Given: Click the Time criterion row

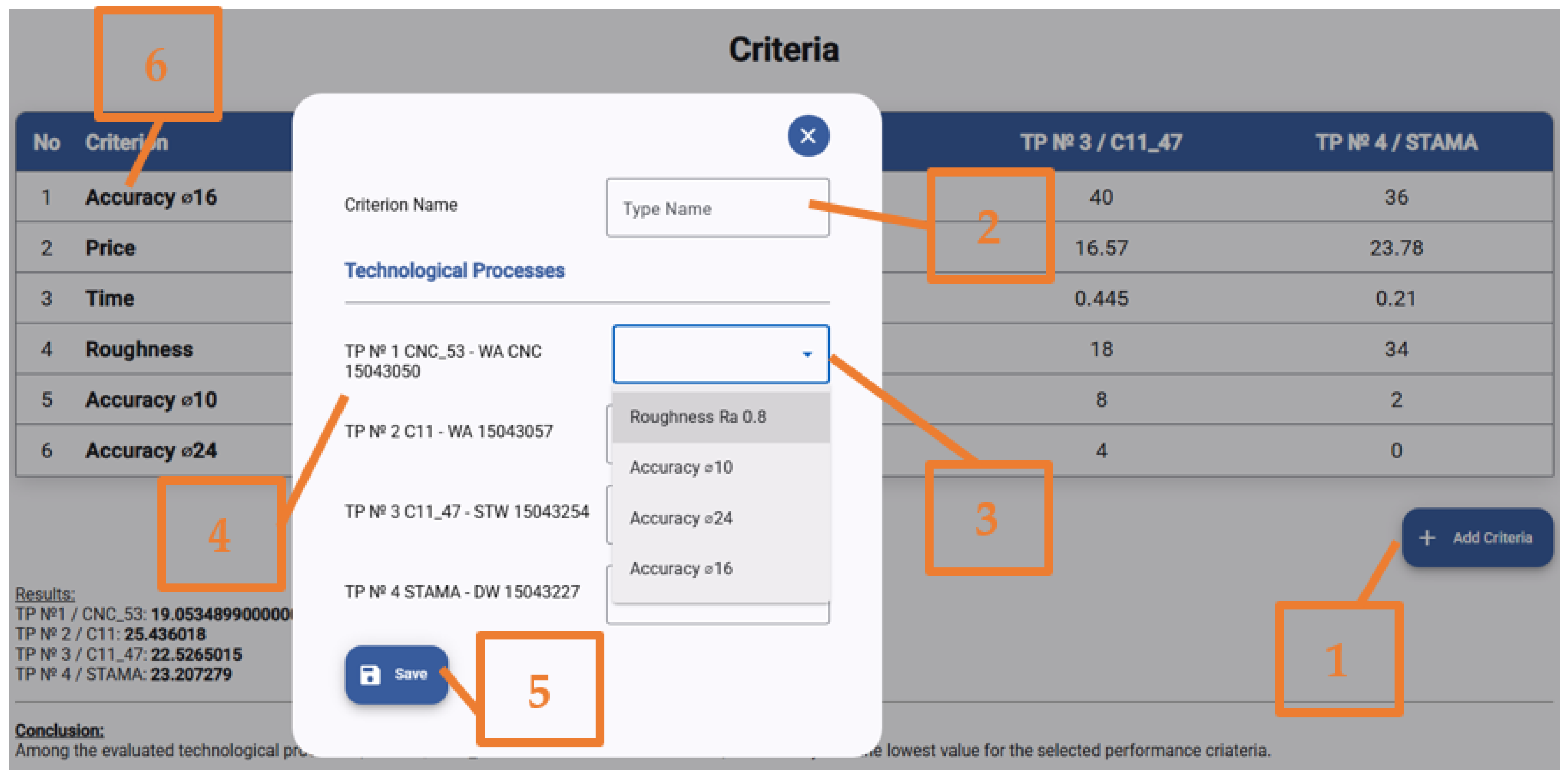Looking at the screenshot, I should tap(110, 298).
